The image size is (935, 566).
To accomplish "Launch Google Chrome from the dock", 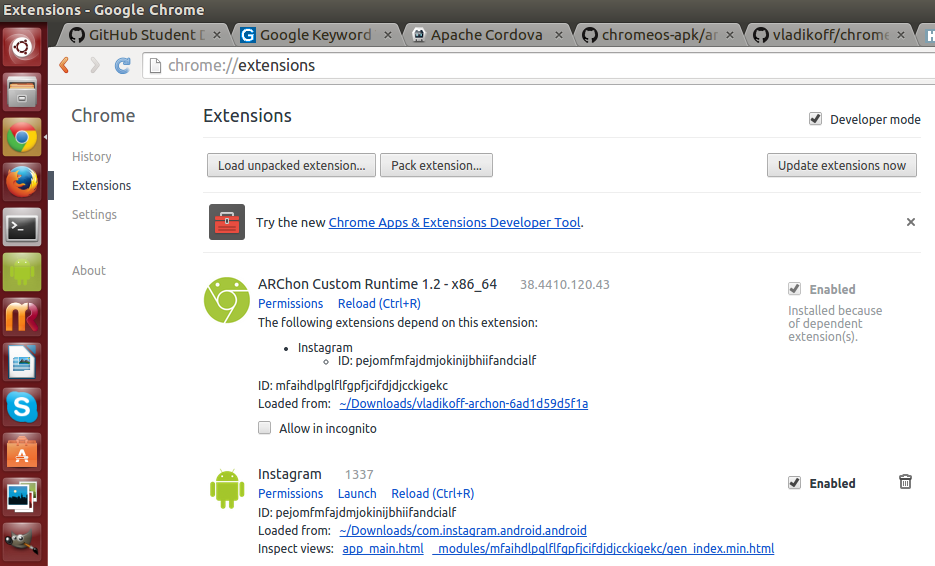I will point(22,137).
